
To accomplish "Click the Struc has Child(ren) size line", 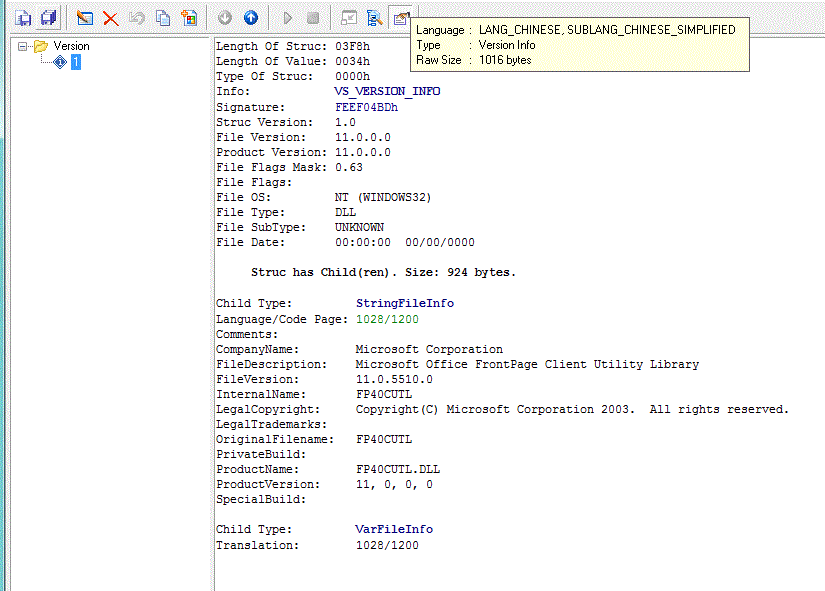I will (383, 273).
